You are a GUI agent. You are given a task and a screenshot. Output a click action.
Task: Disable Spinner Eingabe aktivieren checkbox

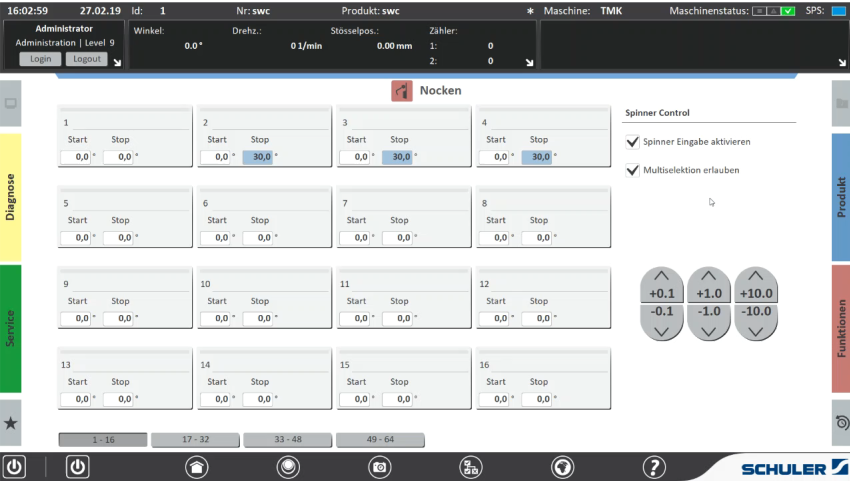(x=632, y=142)
